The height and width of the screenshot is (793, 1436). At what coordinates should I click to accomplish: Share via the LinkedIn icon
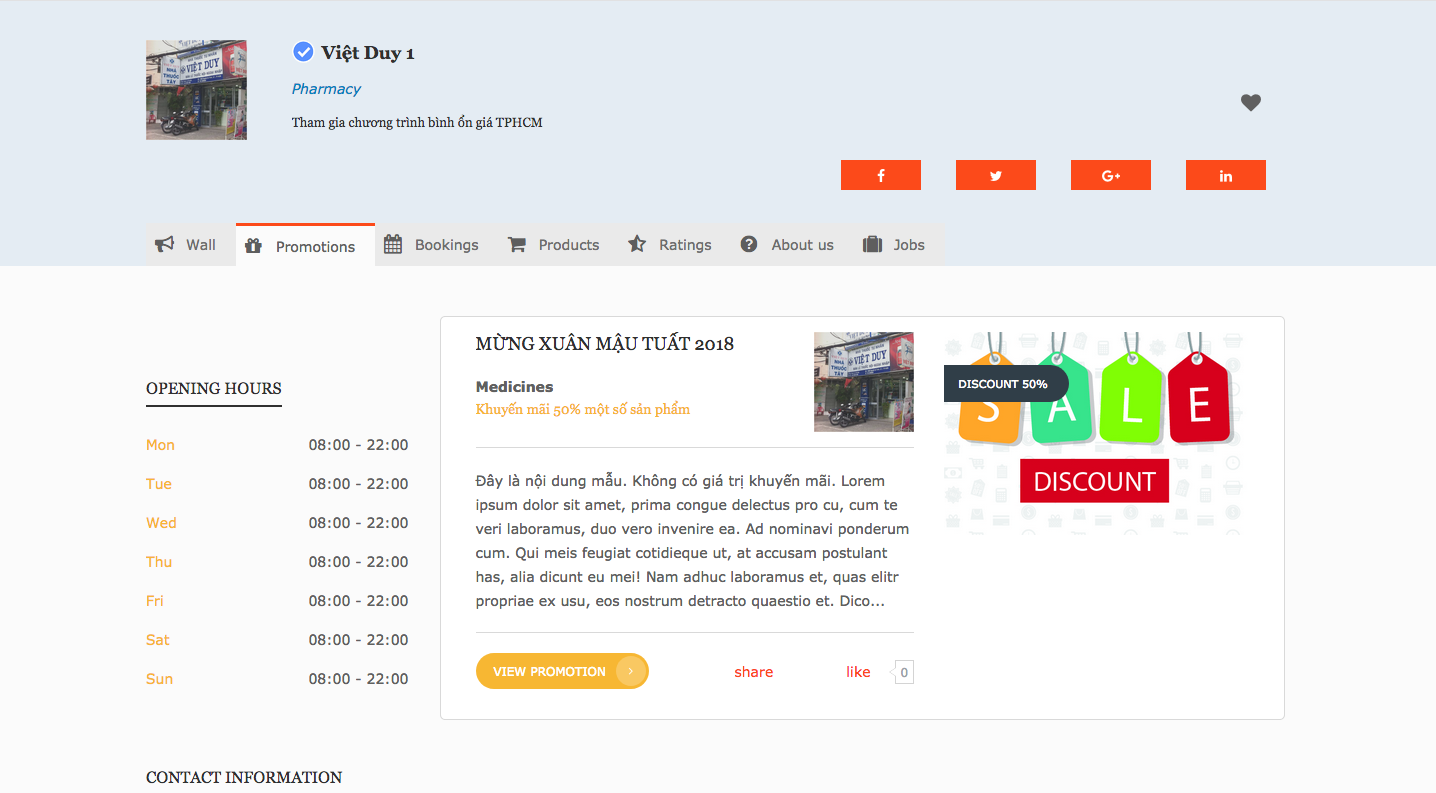1225,175
